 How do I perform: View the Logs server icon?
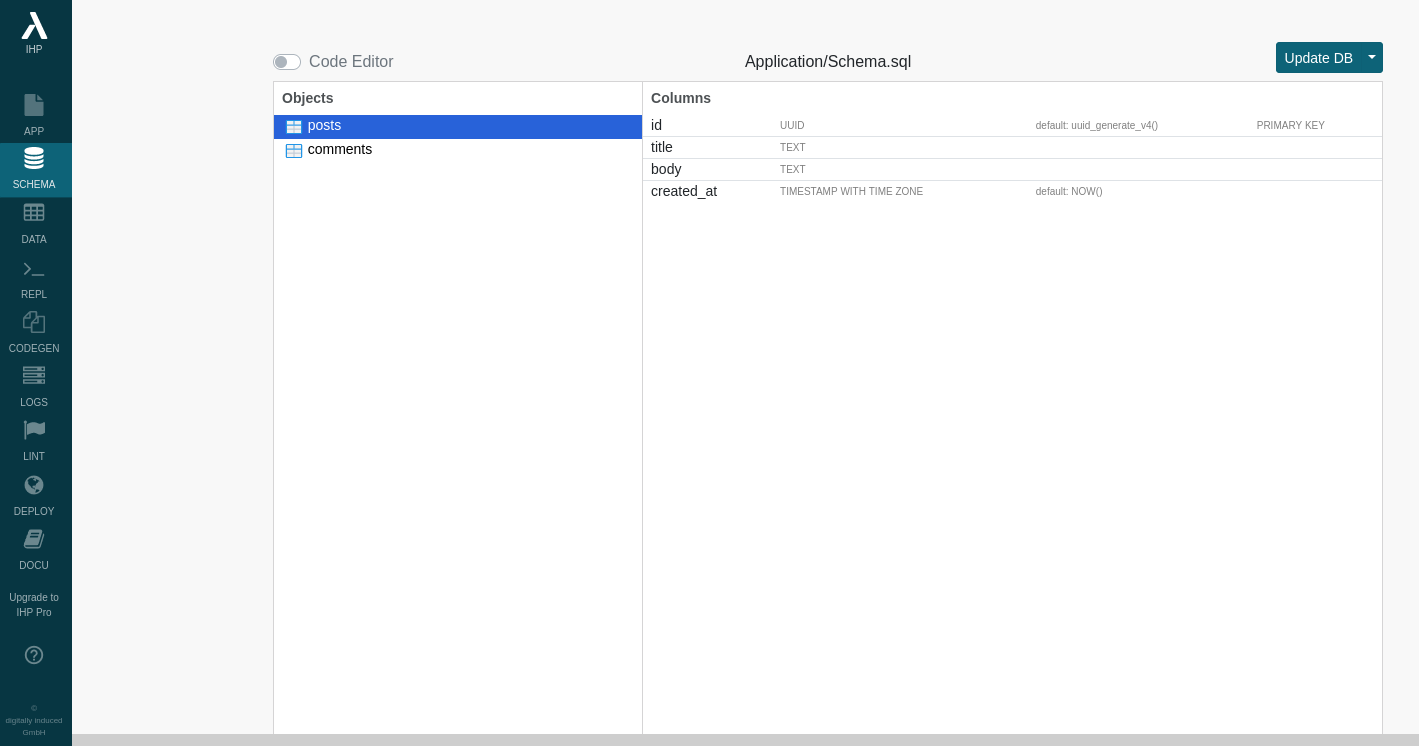[34, 375]
